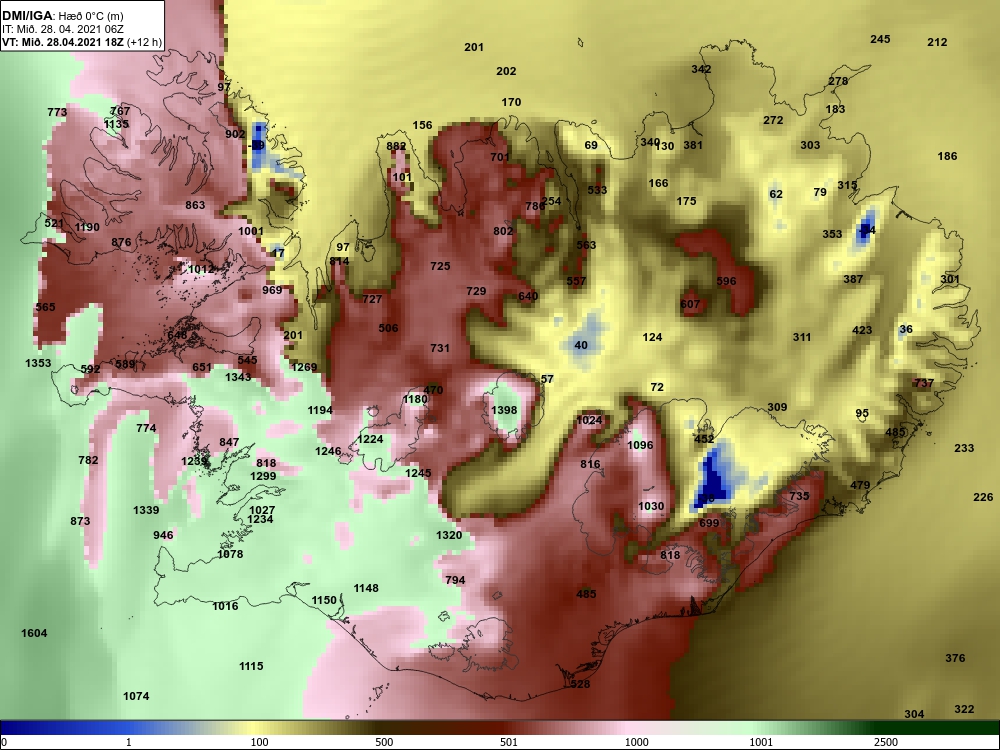Click the legend label '1000'
The width and height of the screenshot is (1000, 750).
point(638,743)
